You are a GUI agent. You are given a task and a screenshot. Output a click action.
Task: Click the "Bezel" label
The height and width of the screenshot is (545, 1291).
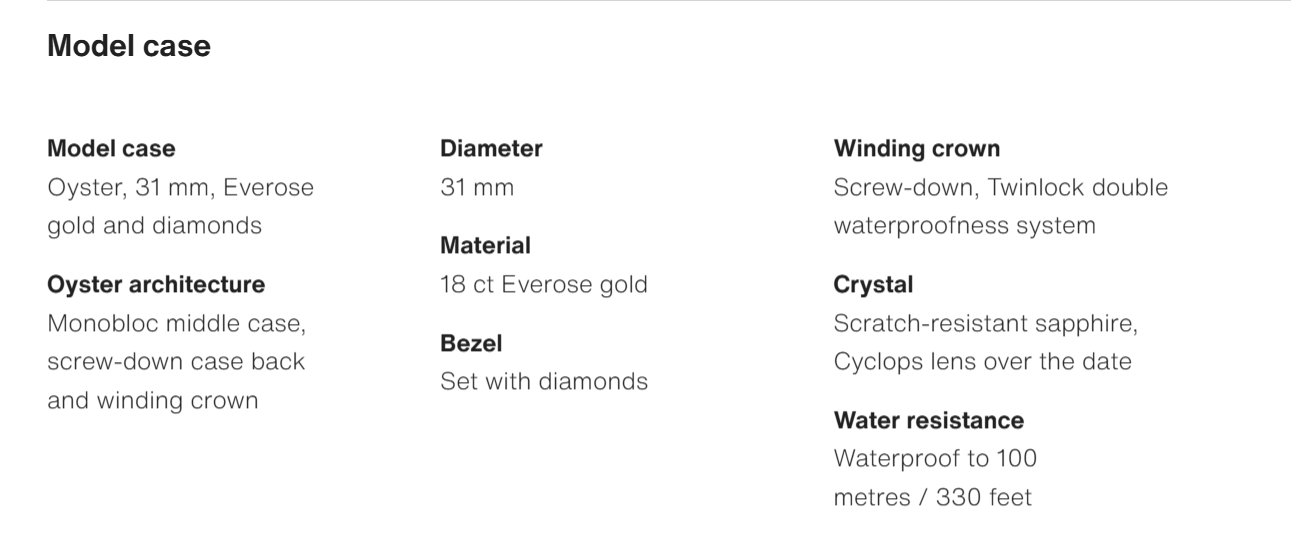tap(471, 343)
